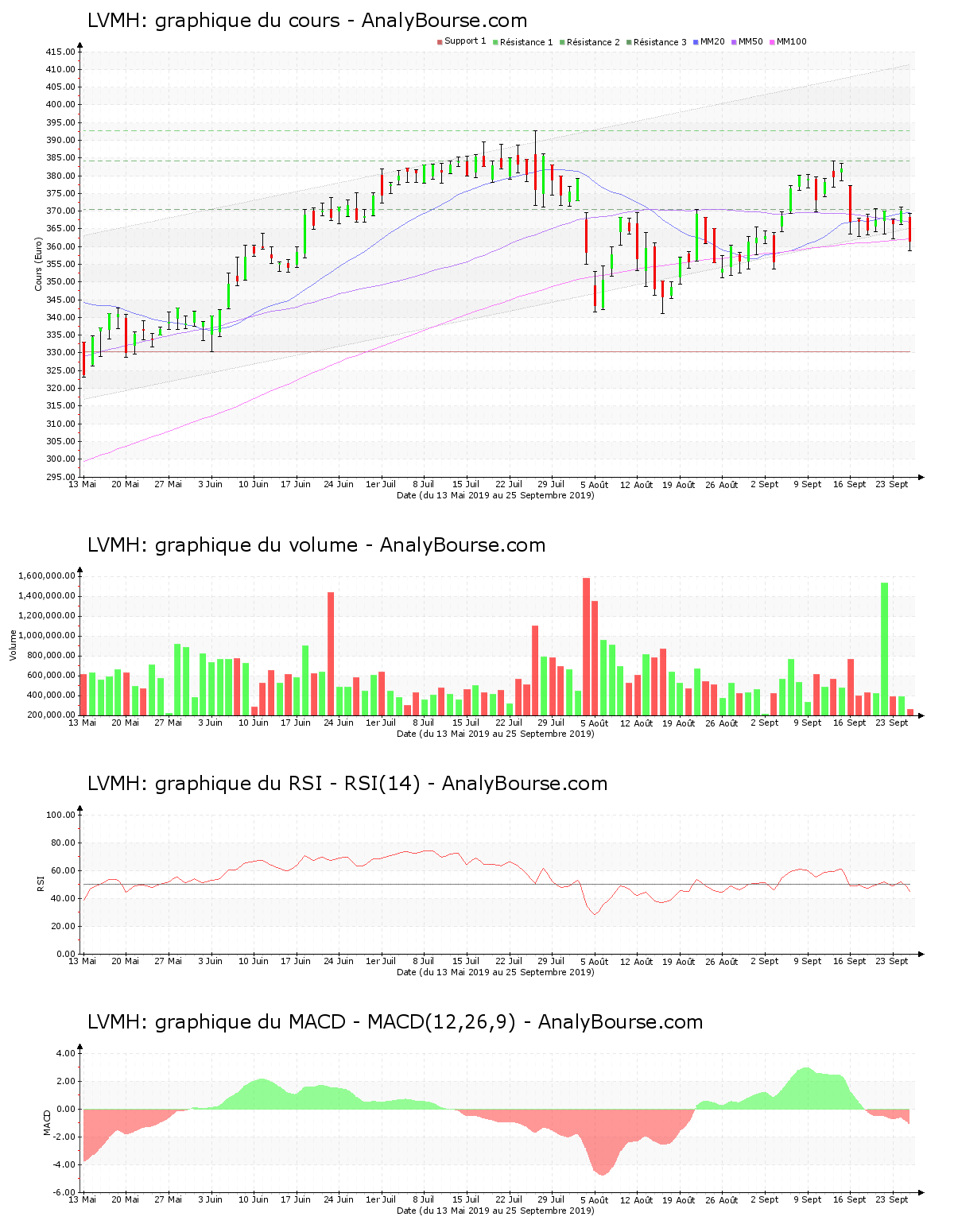Image resolution: width=954 pixels, height=1232 pixels.
Task: Click the tall green volume bar near 23 Sept
Action: coord(884,649)
